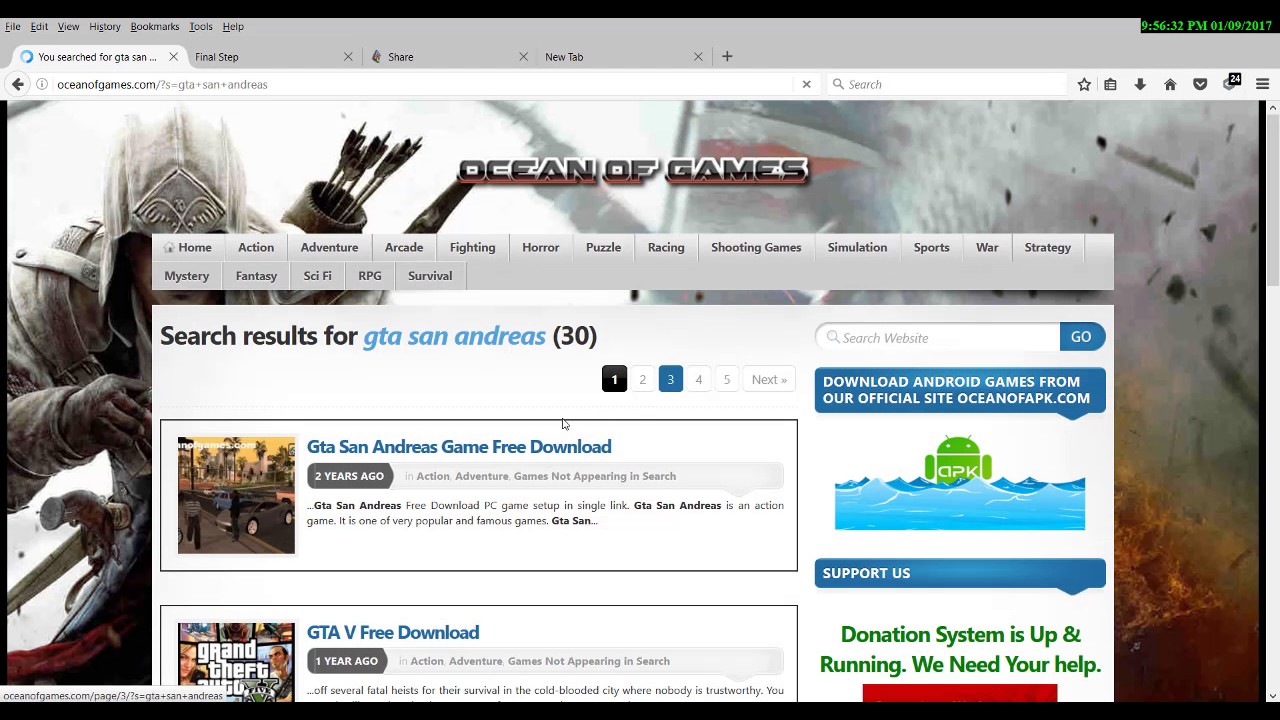Click the Next » pagination button
This screenshot has height=720, width=1280.
point(769,380)
